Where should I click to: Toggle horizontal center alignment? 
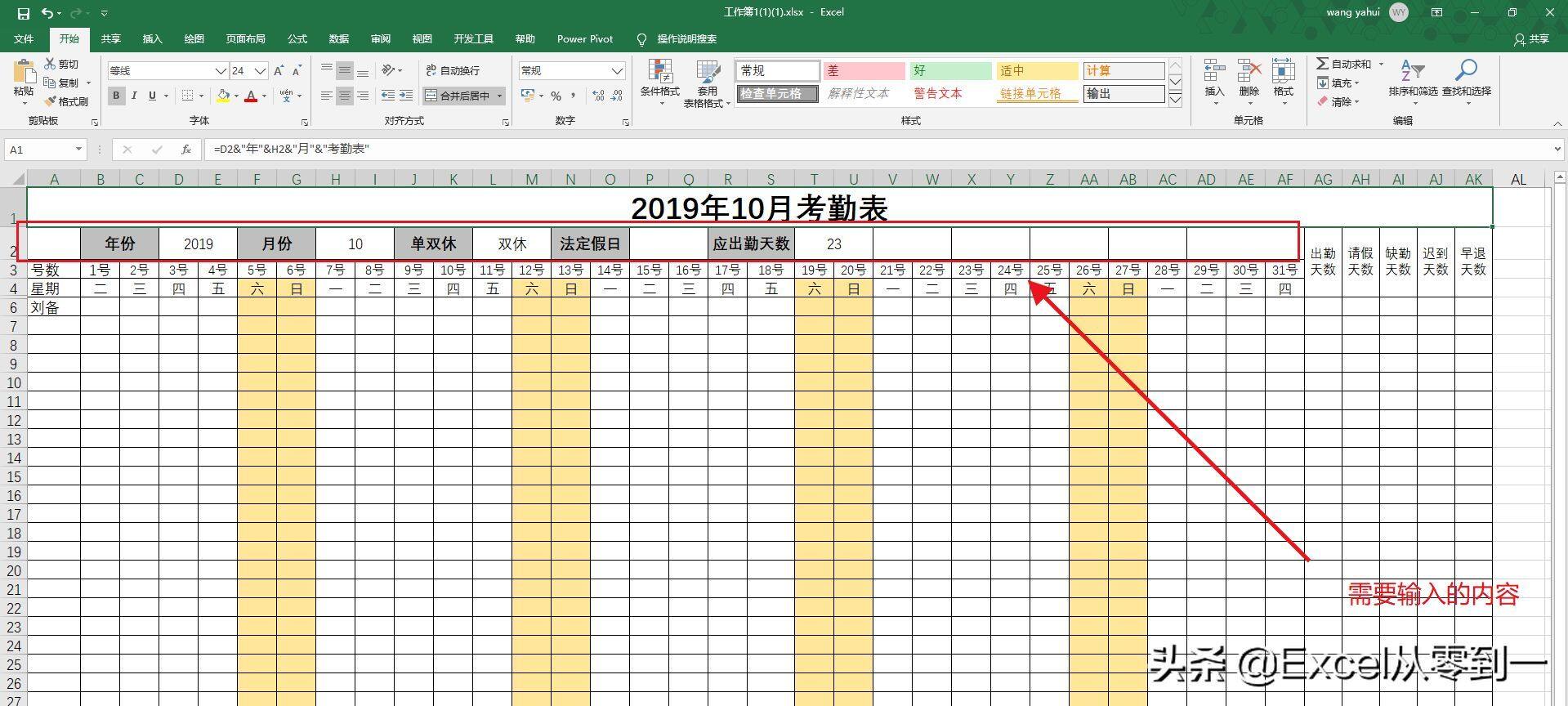coord(345,96)
